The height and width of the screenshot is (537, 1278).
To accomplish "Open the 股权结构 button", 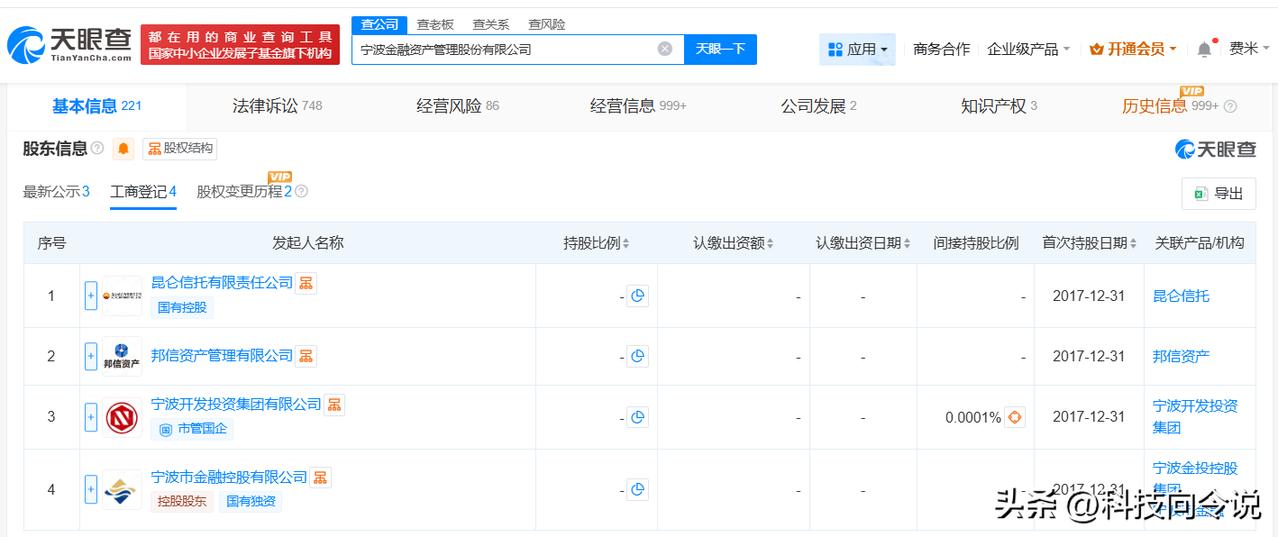I will [179, 149].
